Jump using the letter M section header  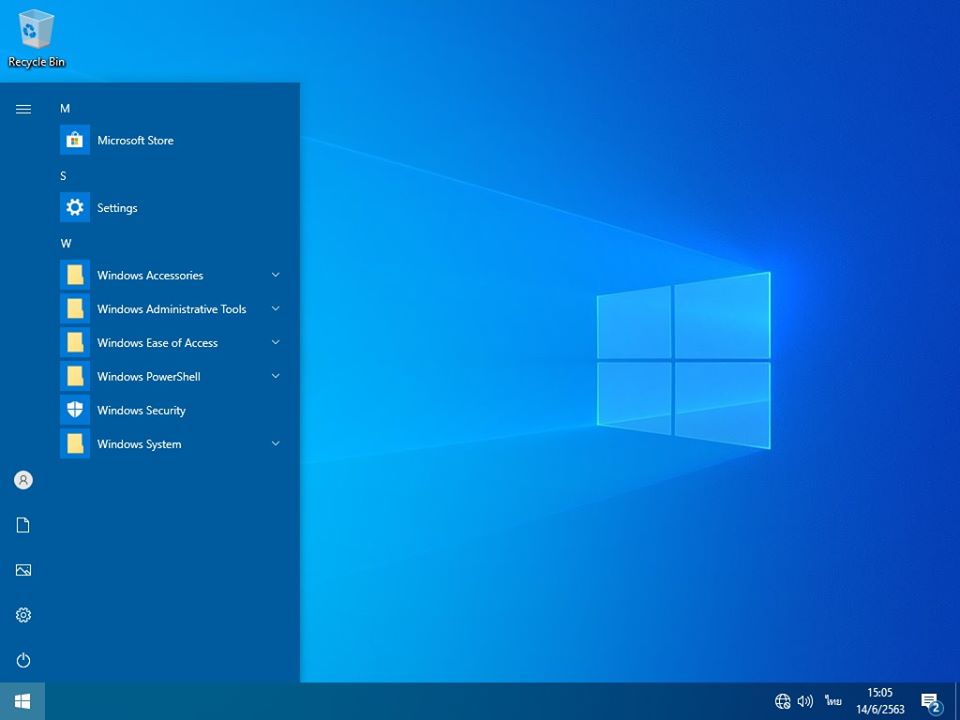click(x=65, y=108)
